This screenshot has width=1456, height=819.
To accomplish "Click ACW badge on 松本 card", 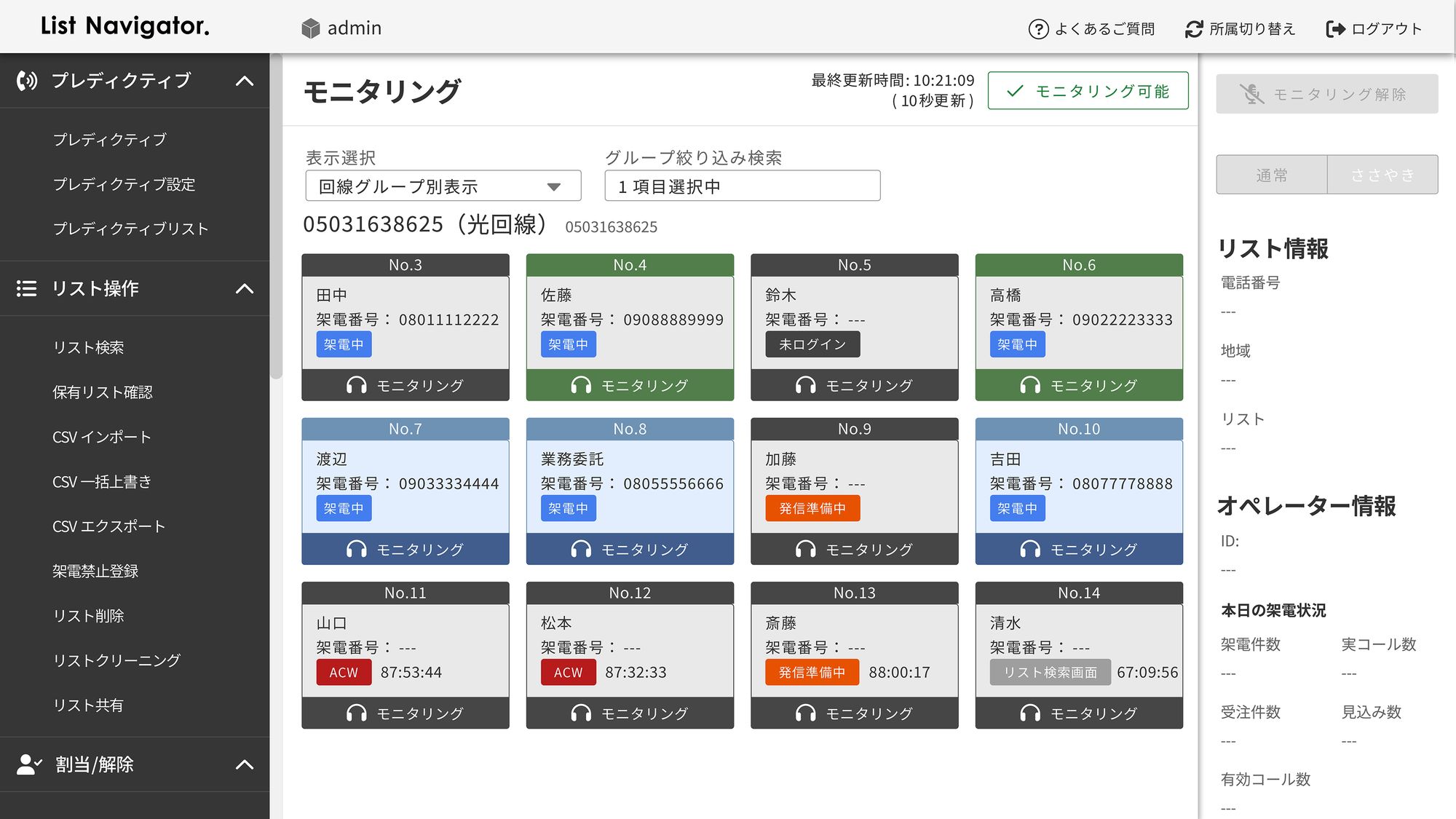I will pos(568,672).
